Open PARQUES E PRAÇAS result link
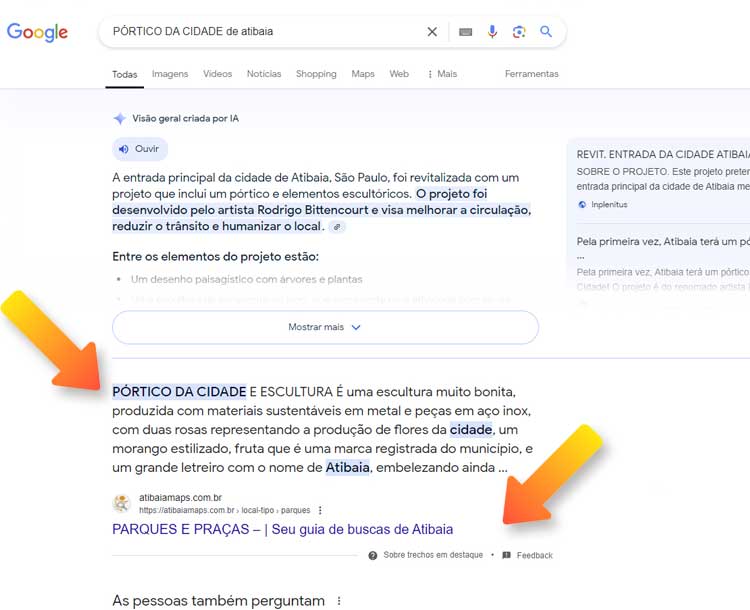 282,529
